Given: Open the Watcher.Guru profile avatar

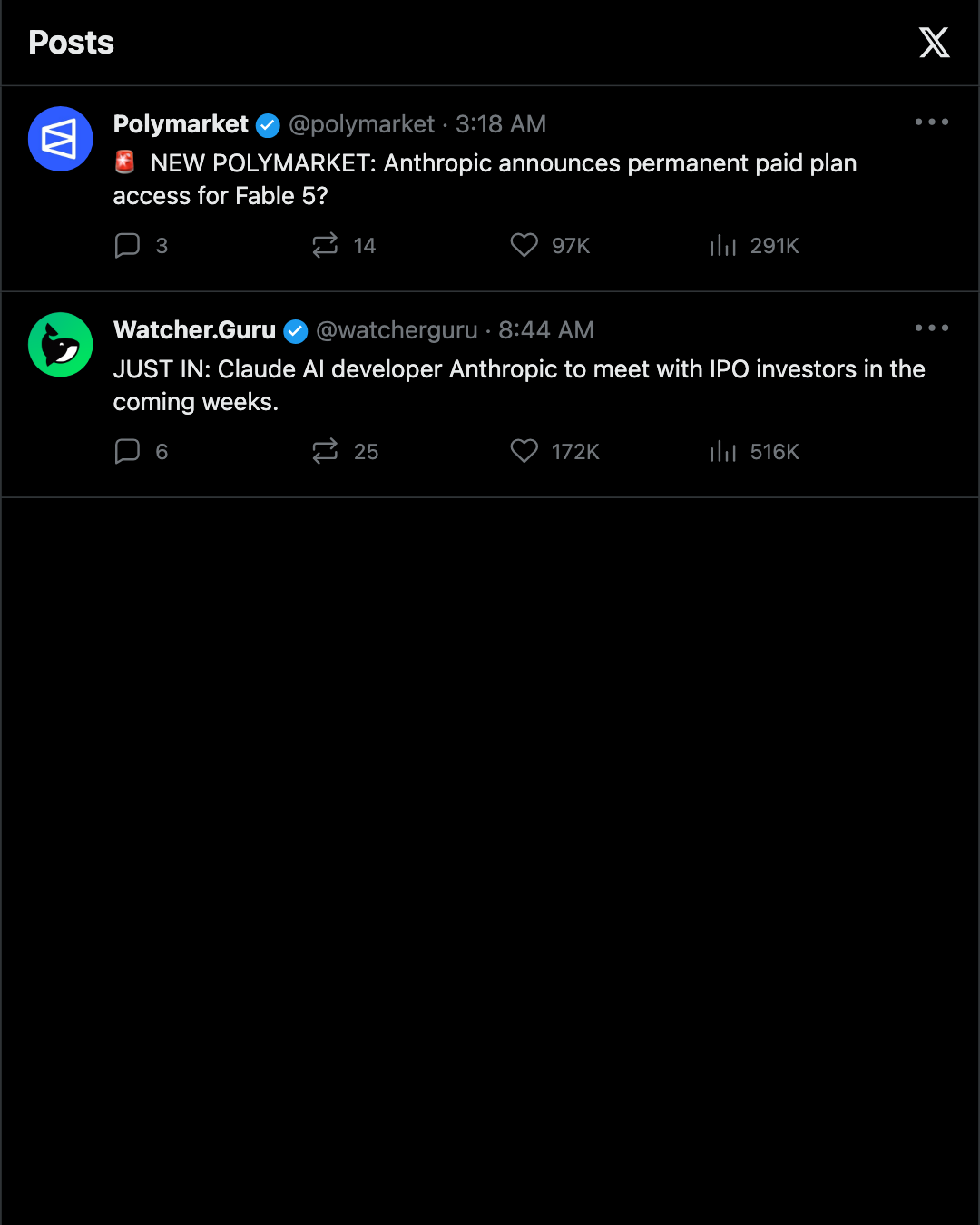Looking at the screenshot, I should [61, 345].
